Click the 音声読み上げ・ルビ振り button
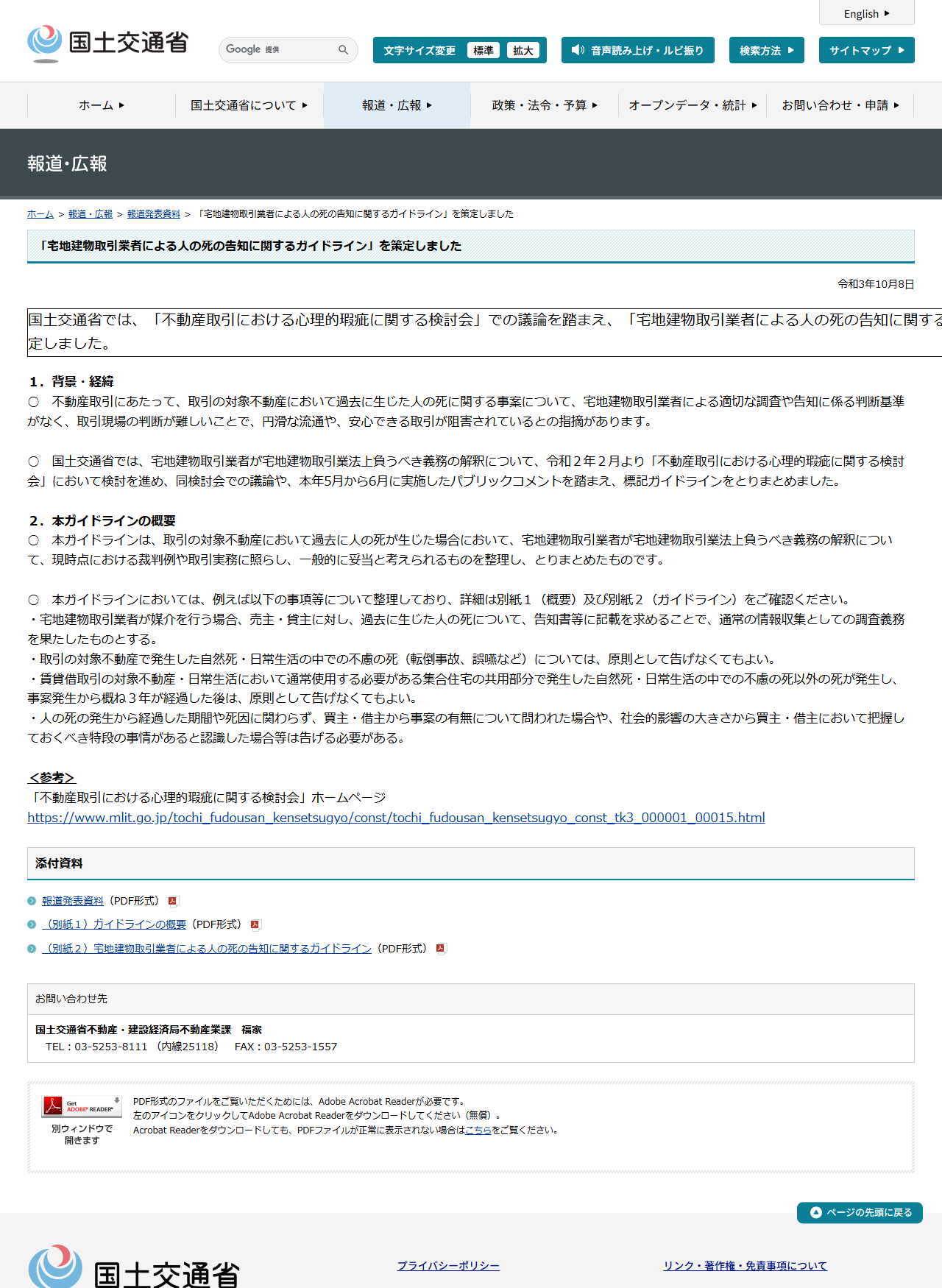The image size is (942, 1288). click(x=638, y=50)
